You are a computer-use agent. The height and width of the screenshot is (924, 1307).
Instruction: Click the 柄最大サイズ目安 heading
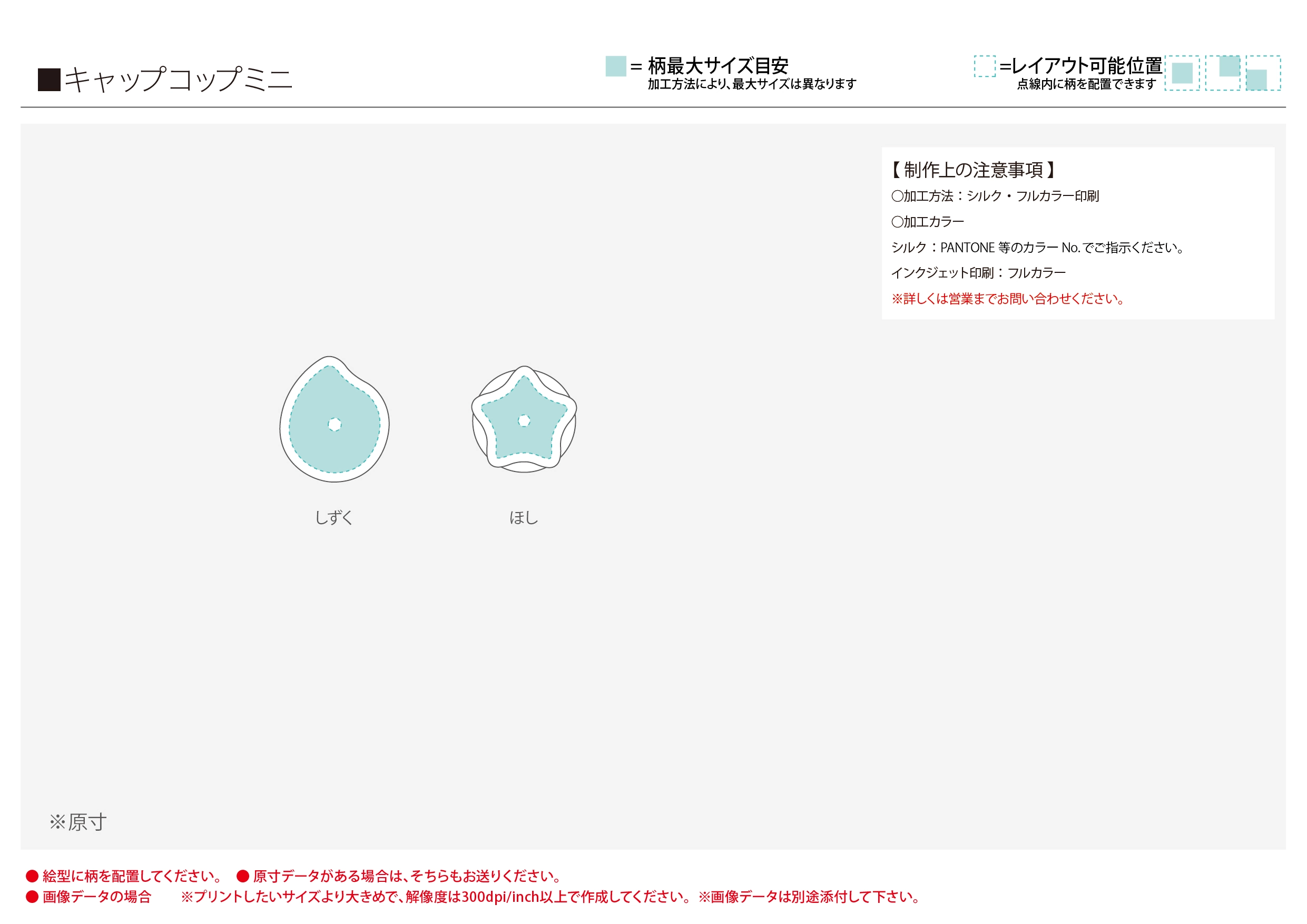718,66
